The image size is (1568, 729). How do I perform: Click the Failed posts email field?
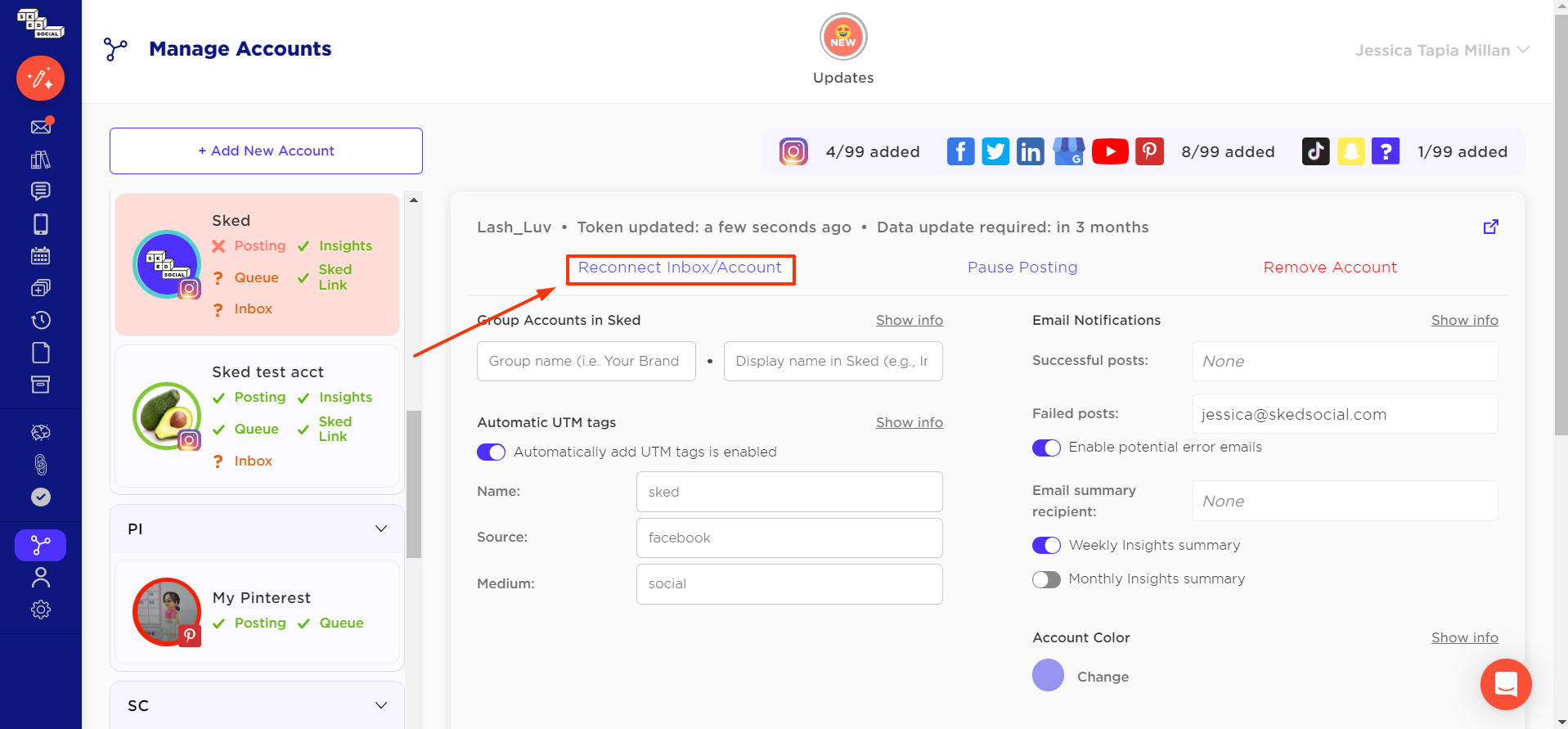coord(1345,414)
